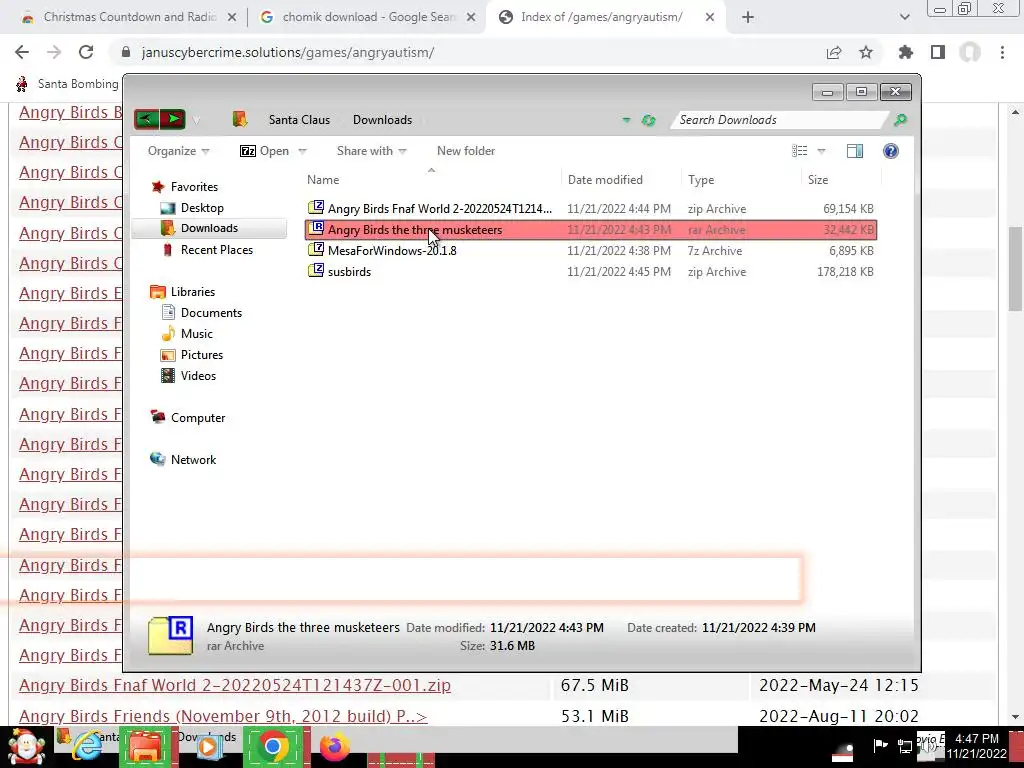
Task: Open the Organize menu
Action: point(178,151)
